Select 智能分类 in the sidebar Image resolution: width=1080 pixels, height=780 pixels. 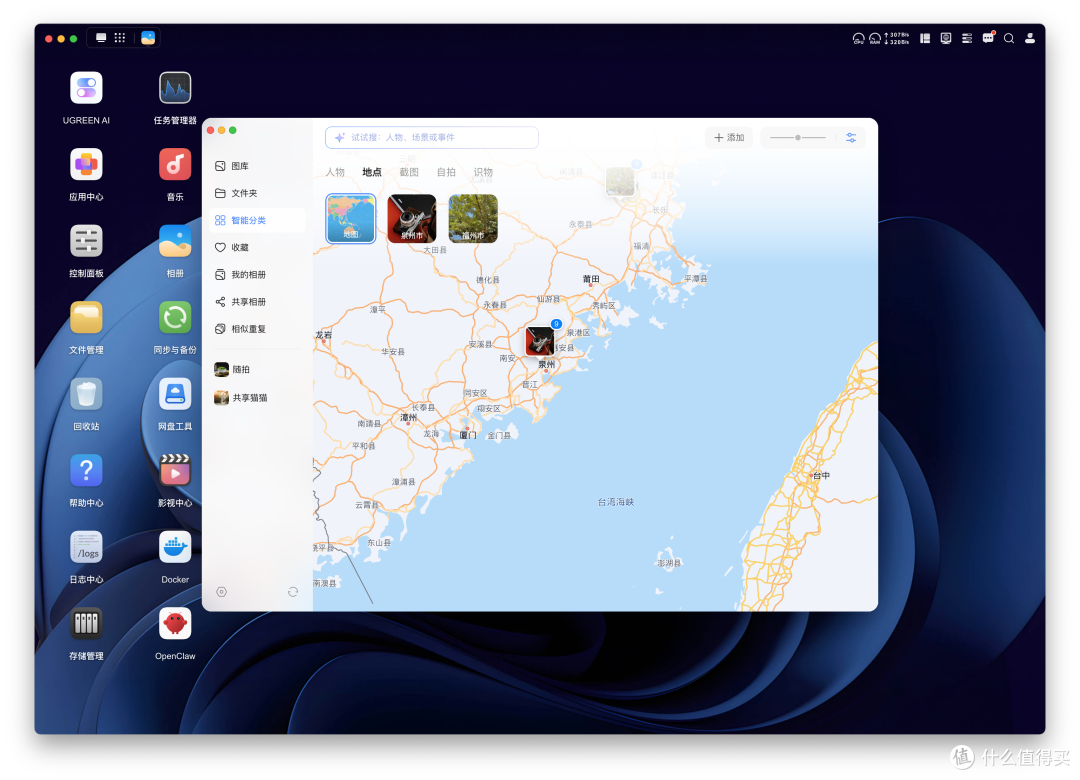coord(257,220)
